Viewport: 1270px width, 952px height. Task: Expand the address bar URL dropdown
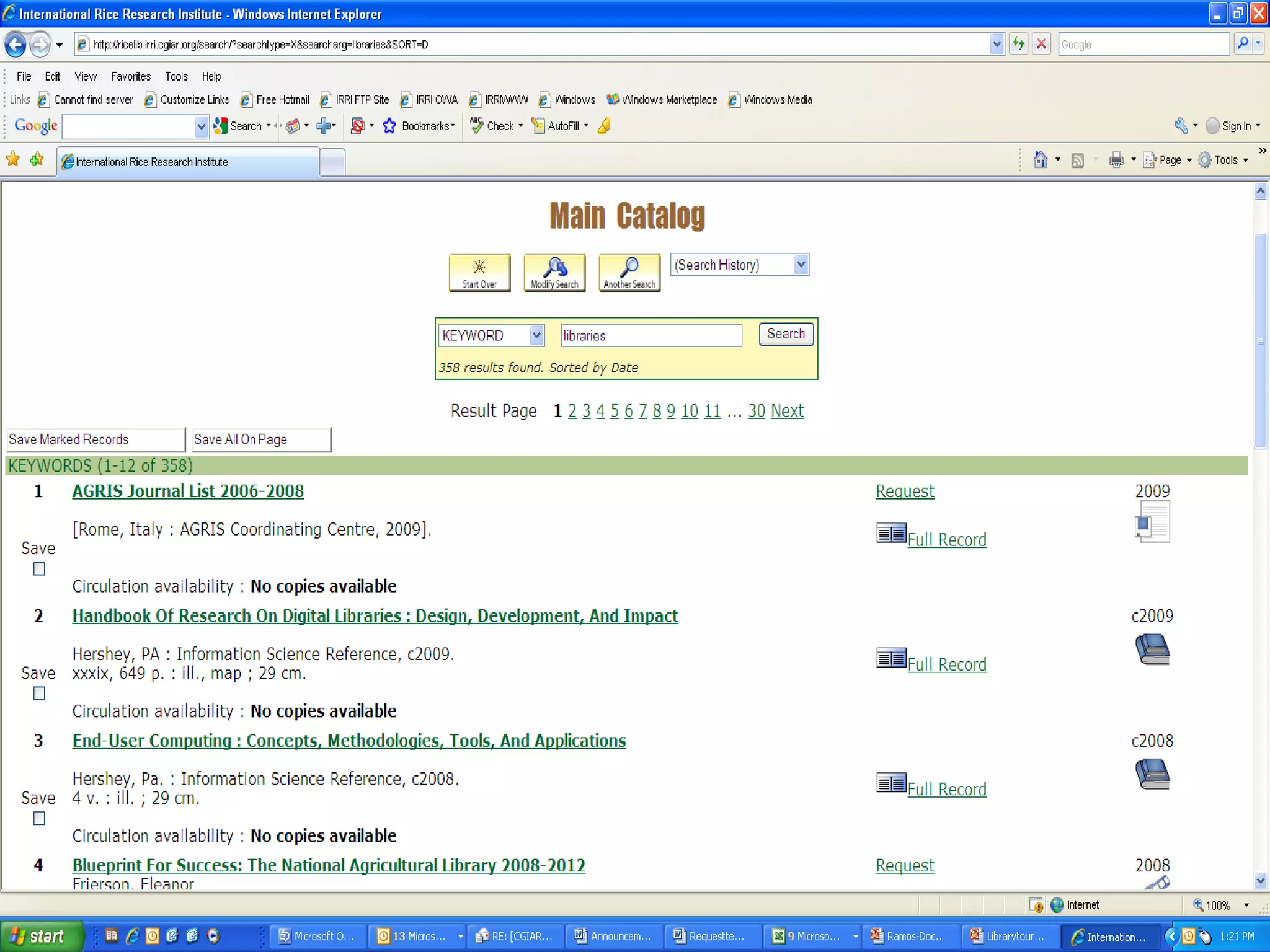tap(996, 44)
